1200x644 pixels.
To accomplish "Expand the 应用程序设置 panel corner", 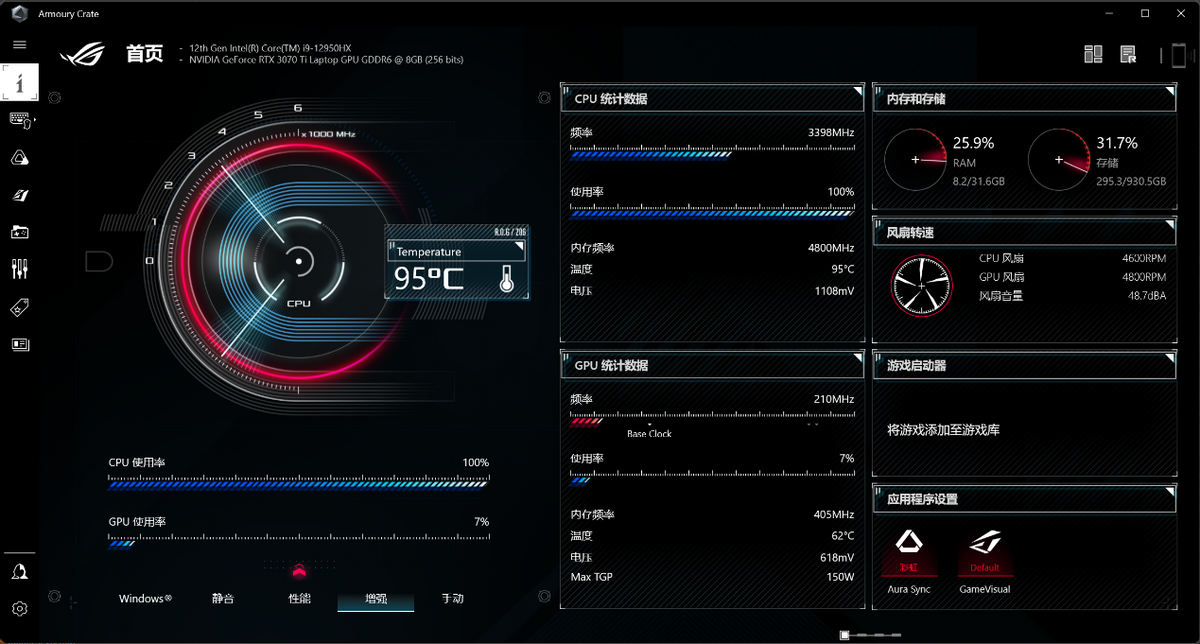I will click(x=1169, y=492).
